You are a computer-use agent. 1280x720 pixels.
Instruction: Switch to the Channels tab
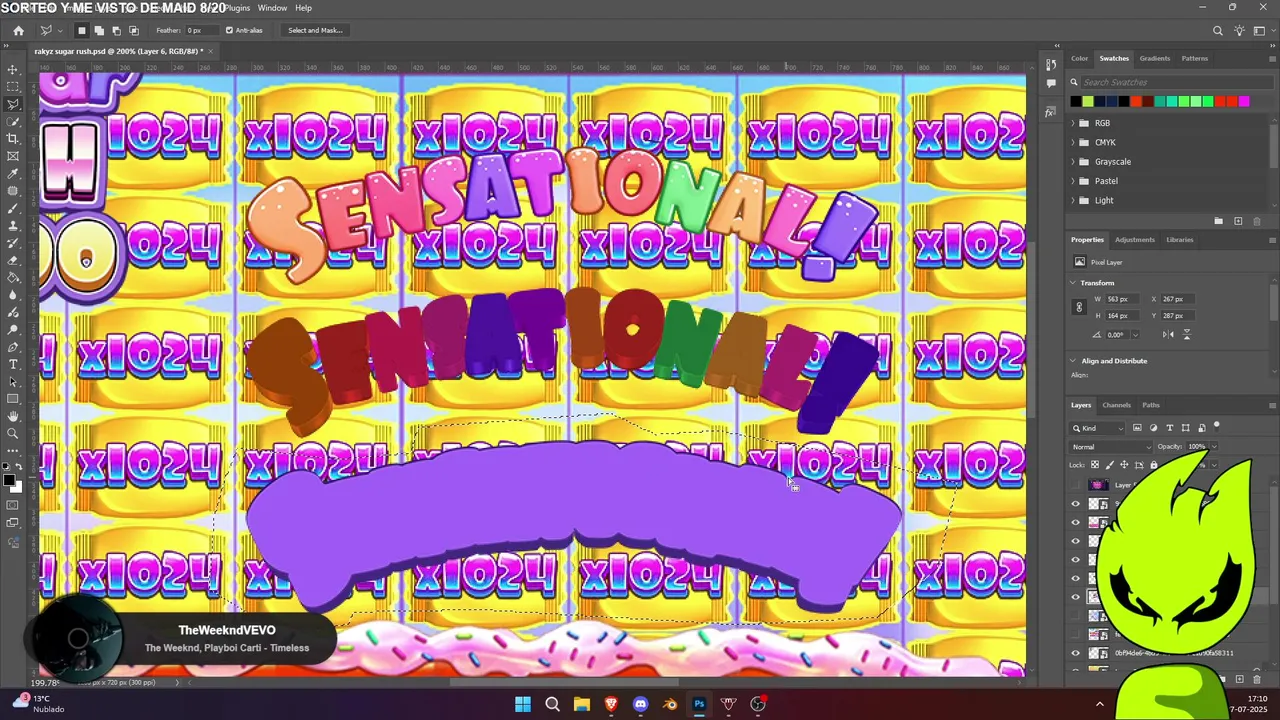pyautogui.click(x=1117, y=405)
